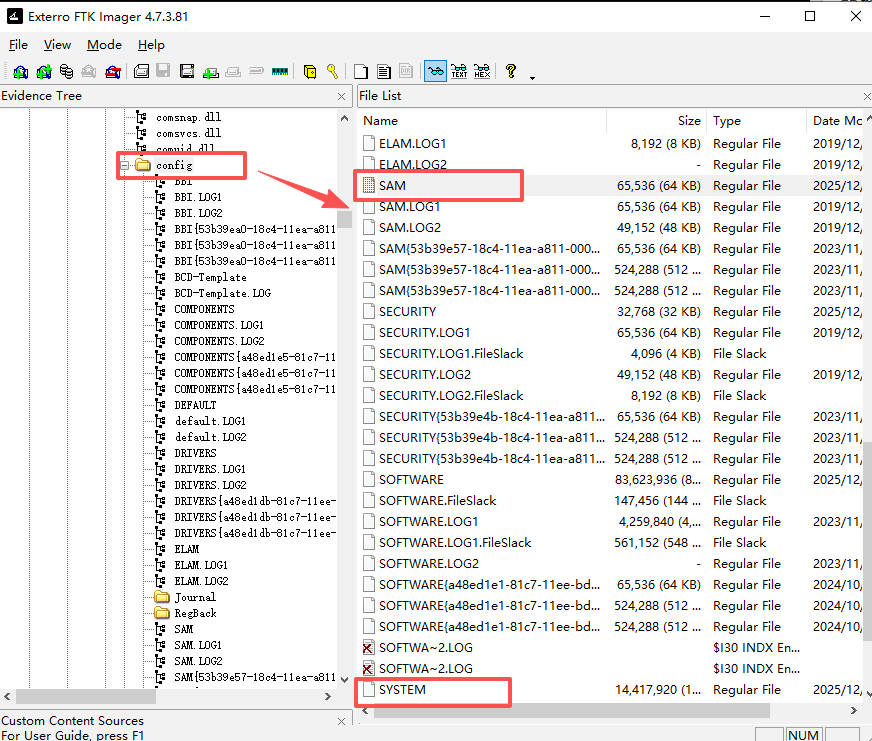Viewport: 872px width, 741px height.
Task: Close the Custom Content Sources panel
Action: pos(341,721)
